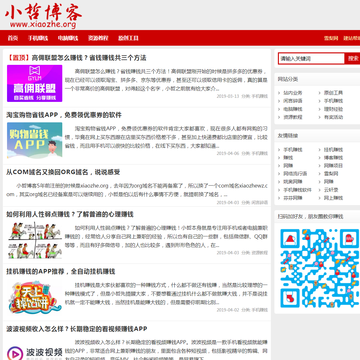Open 电脑赚钱 in the red navigation bar
Image resolution: width=360 pixels, height=360 pixels.
coord(68,38)
